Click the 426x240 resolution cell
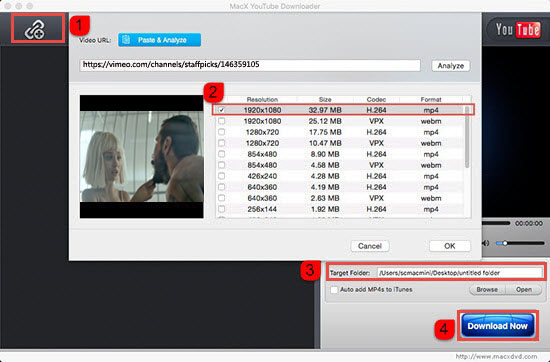 pyautogui.click(x=262, y=176)
